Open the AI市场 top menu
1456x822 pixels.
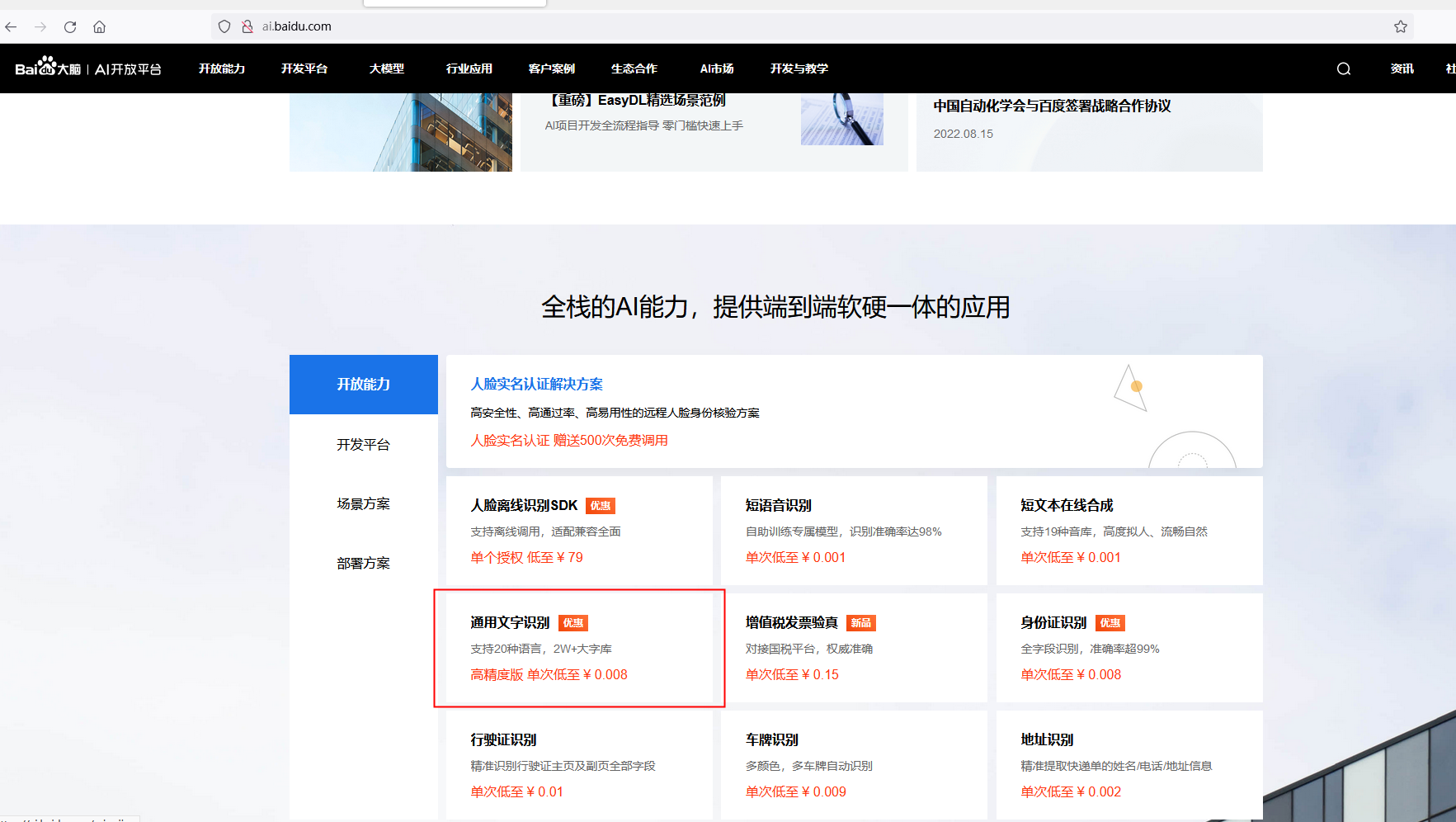(x=717, y=68)
